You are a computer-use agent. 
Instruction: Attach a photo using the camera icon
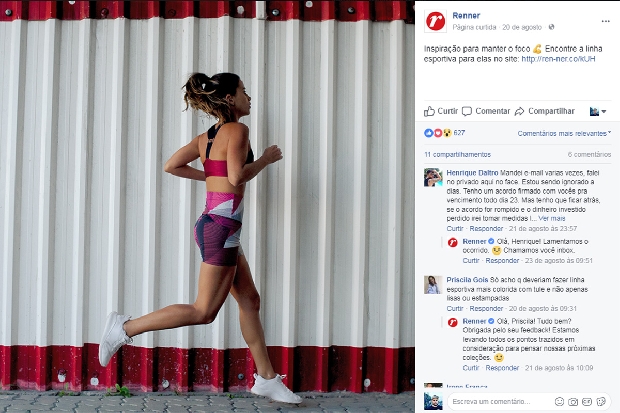click(573, 402)
